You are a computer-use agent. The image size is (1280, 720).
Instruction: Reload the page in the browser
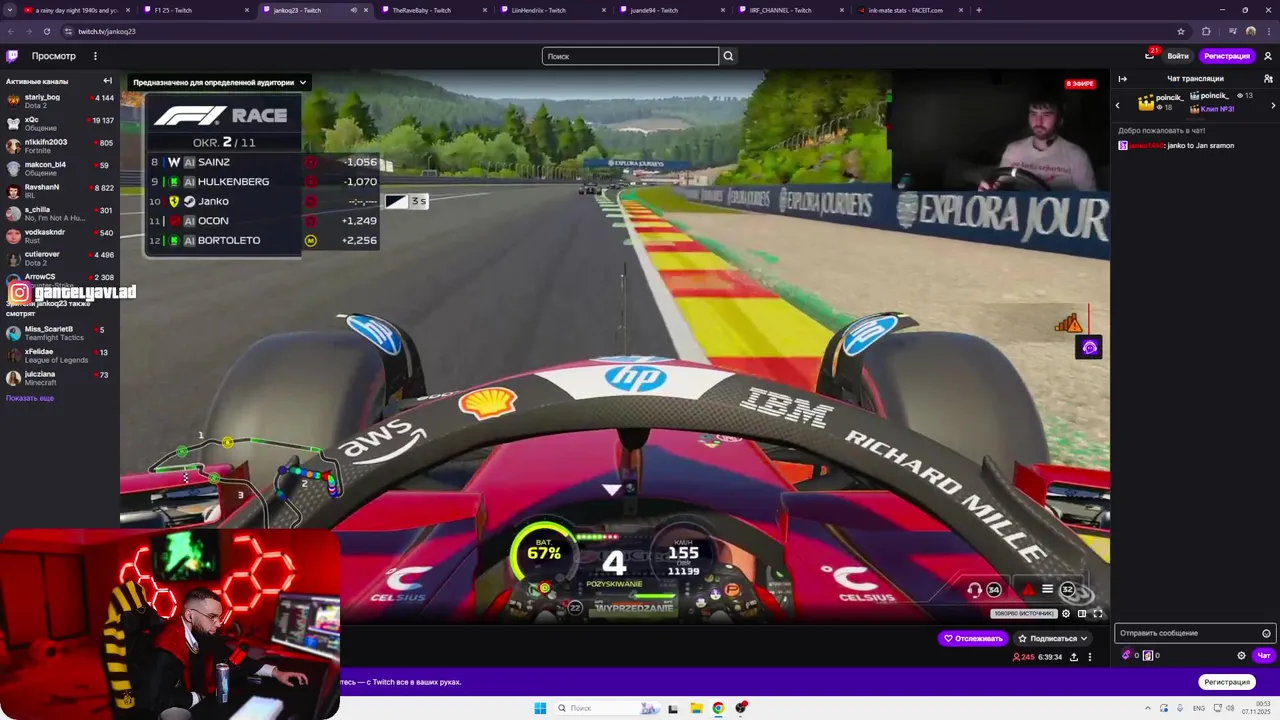pos(46,31)
